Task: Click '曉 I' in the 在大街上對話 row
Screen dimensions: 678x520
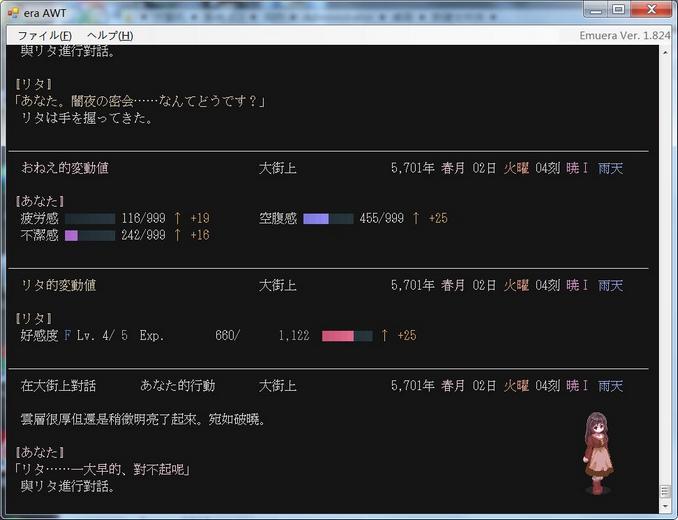Action: [577, 386]
